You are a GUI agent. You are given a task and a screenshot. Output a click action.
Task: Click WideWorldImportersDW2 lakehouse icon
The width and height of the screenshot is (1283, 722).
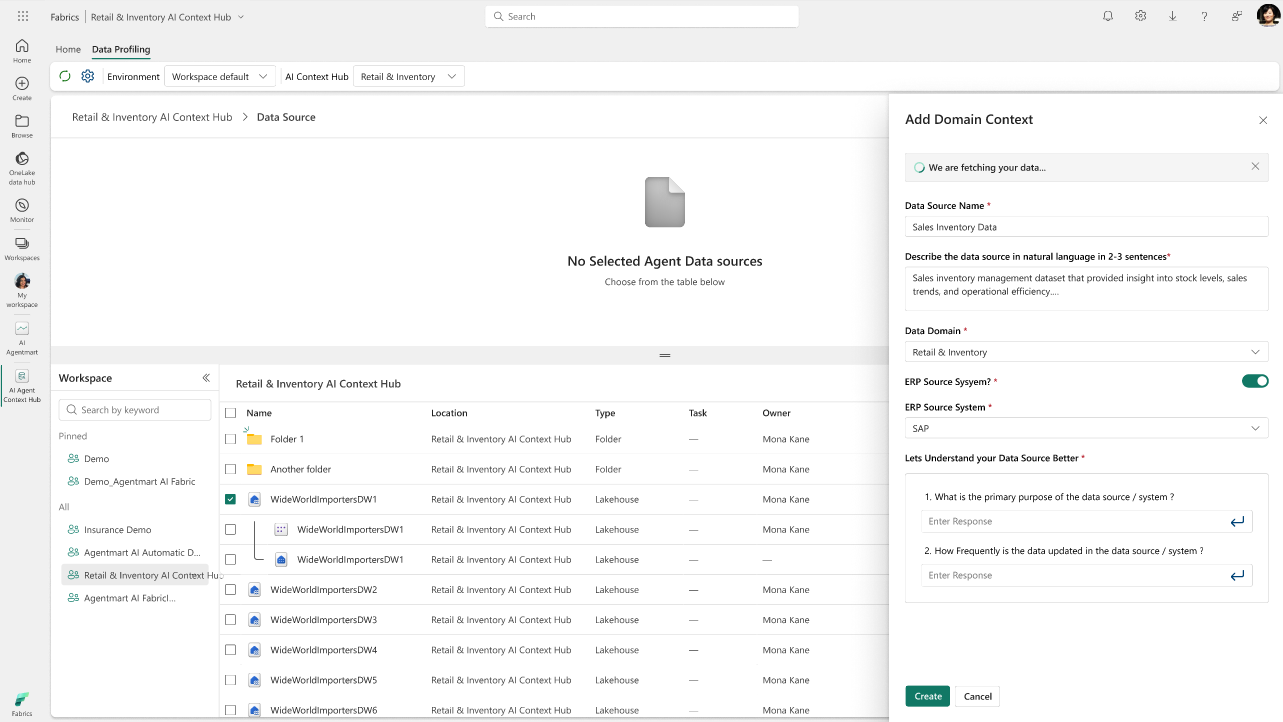click(x=254, y=590)
